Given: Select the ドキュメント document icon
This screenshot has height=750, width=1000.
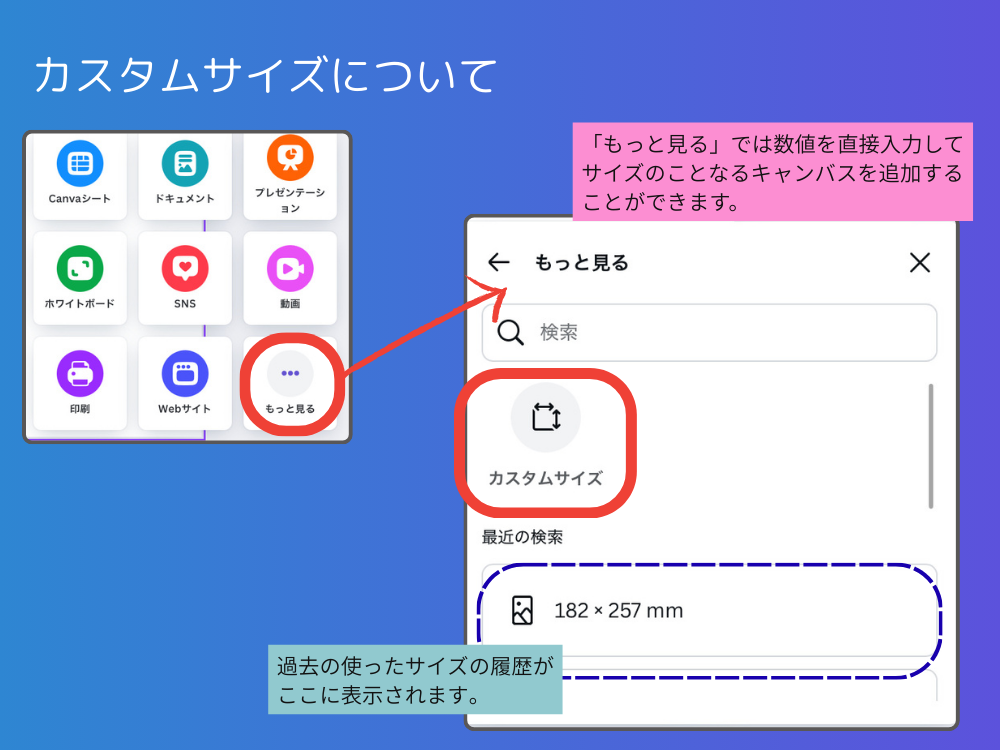Looking at the screenshot, I should pos(185,164).
